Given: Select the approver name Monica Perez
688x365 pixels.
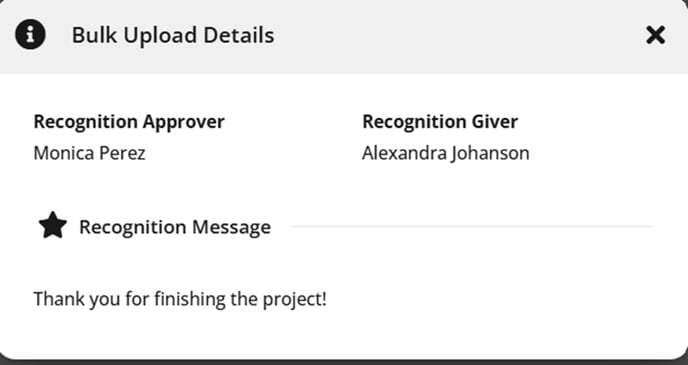Looking at the screenshot, I should [x=90, y=153].
